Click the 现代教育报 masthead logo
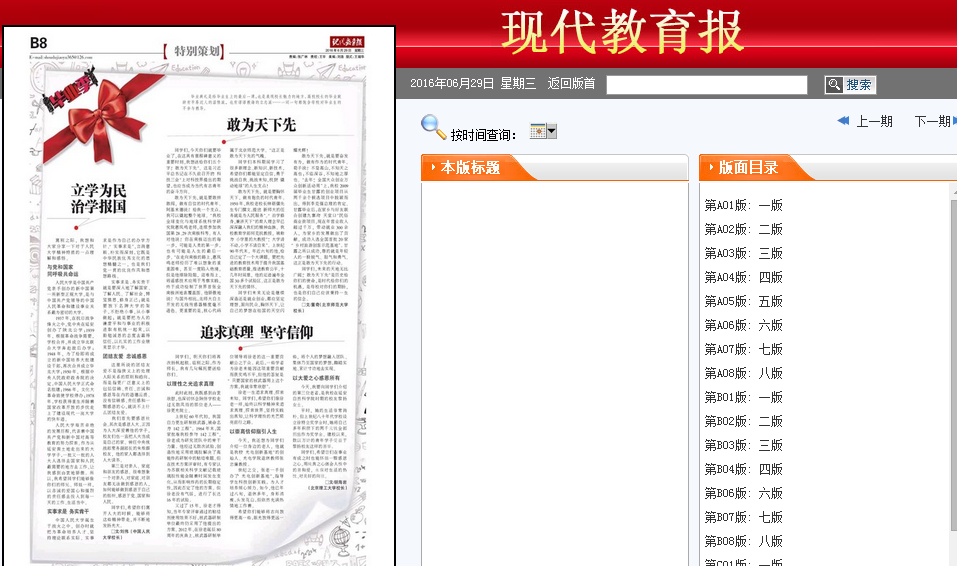 tap(621, 32)
